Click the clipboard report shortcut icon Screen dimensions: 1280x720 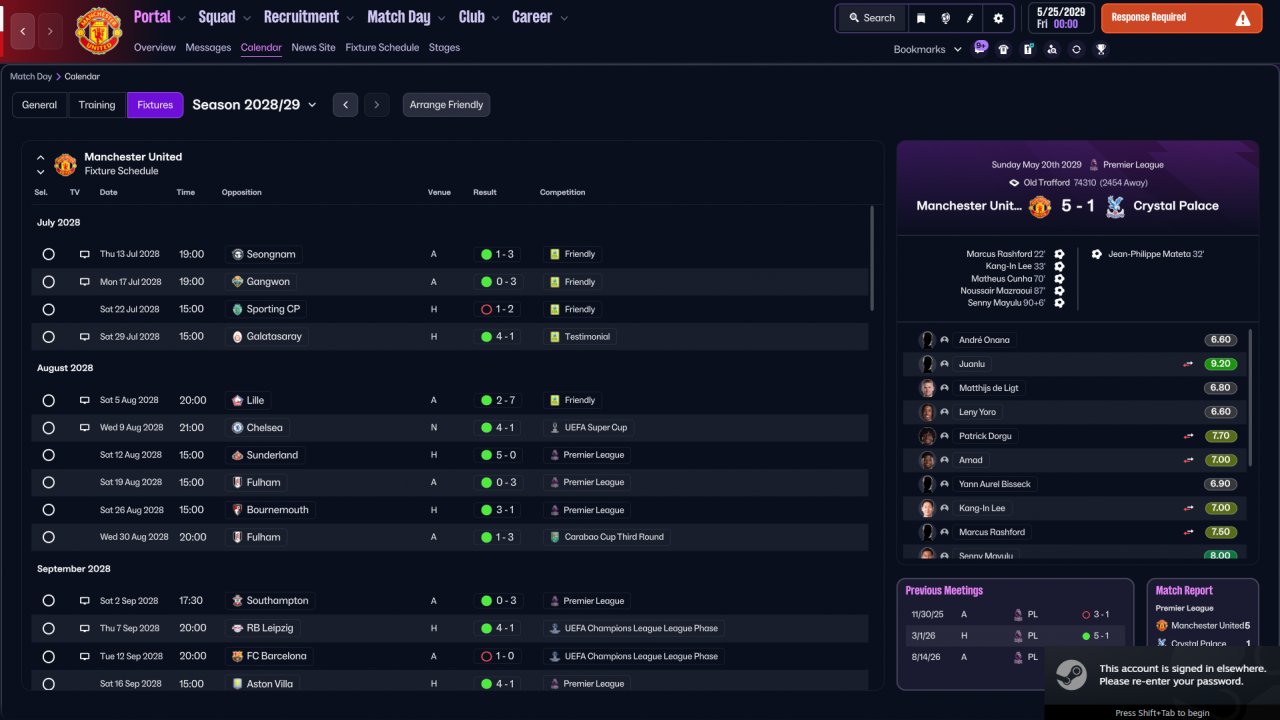(1028, 49)
